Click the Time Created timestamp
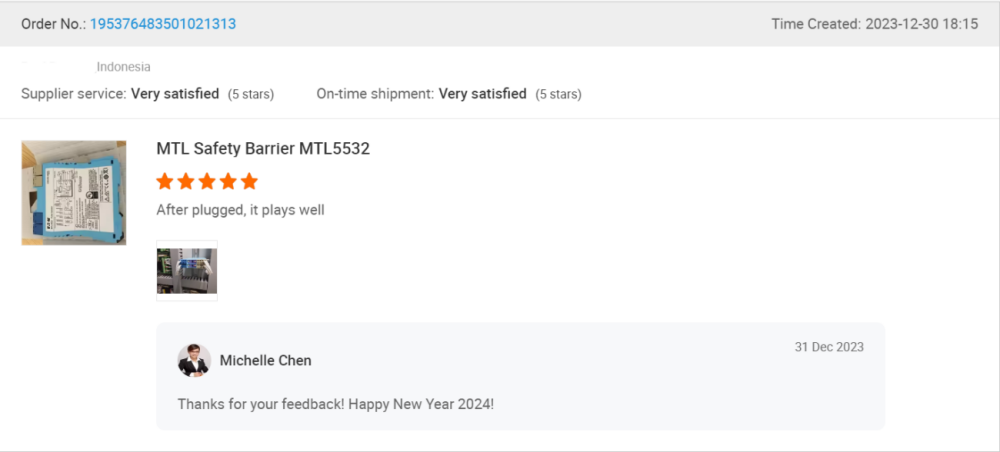Screen dimensions: 1000x452 (874, 24)
